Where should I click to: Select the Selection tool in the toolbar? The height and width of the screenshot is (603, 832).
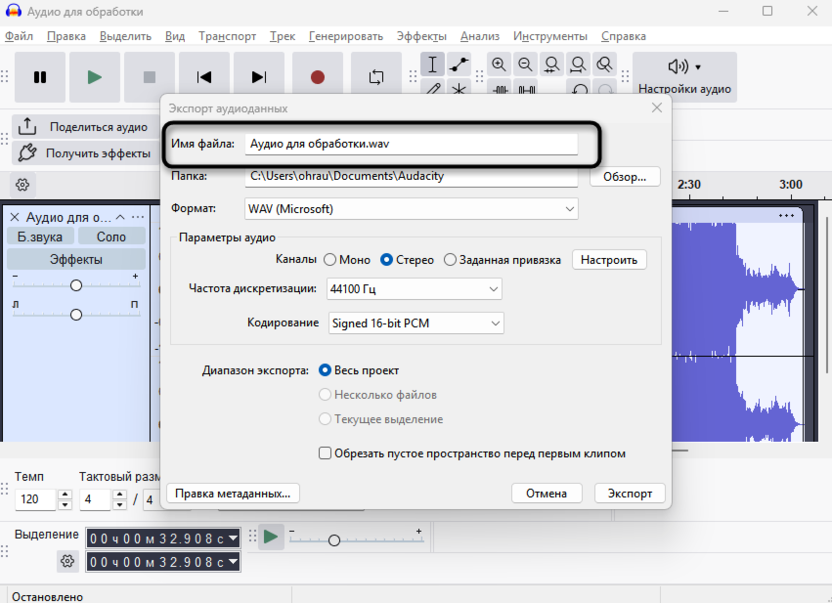432,64
